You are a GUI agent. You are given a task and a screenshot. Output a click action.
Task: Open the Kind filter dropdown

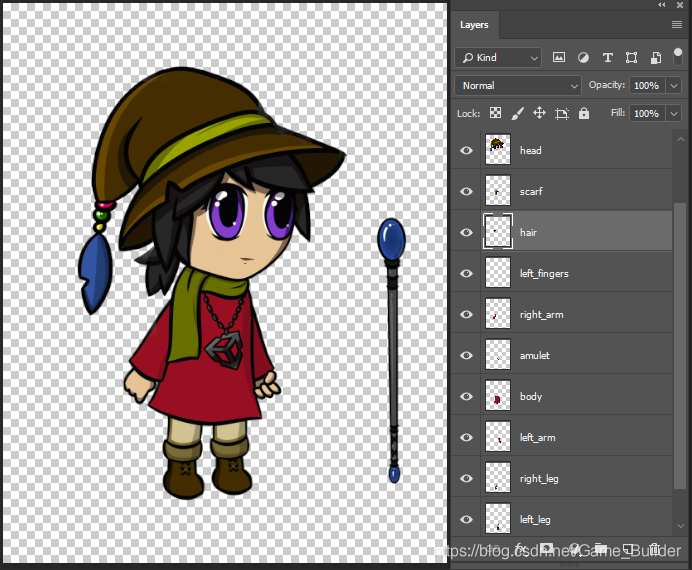pyautogui.click(x=498, y=58)
